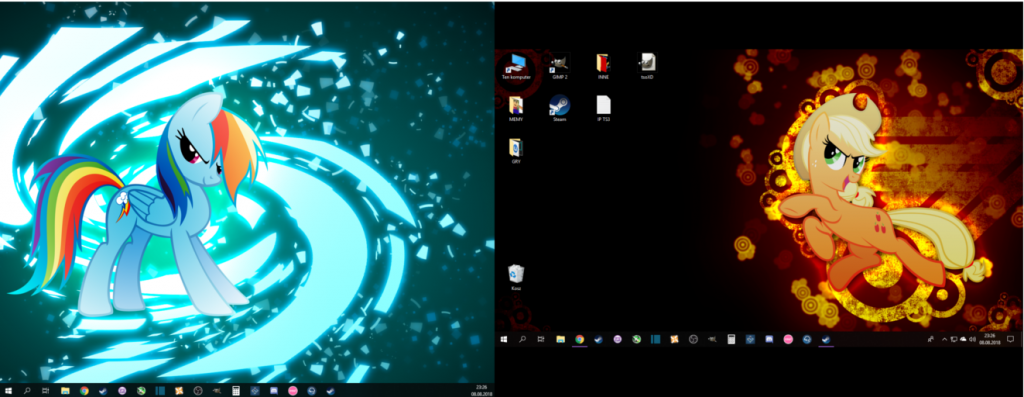The height and width of the screenshot is (397, 1024).
Task: Select the tssXD file on the desktop
Action: (x=647, y=67)
